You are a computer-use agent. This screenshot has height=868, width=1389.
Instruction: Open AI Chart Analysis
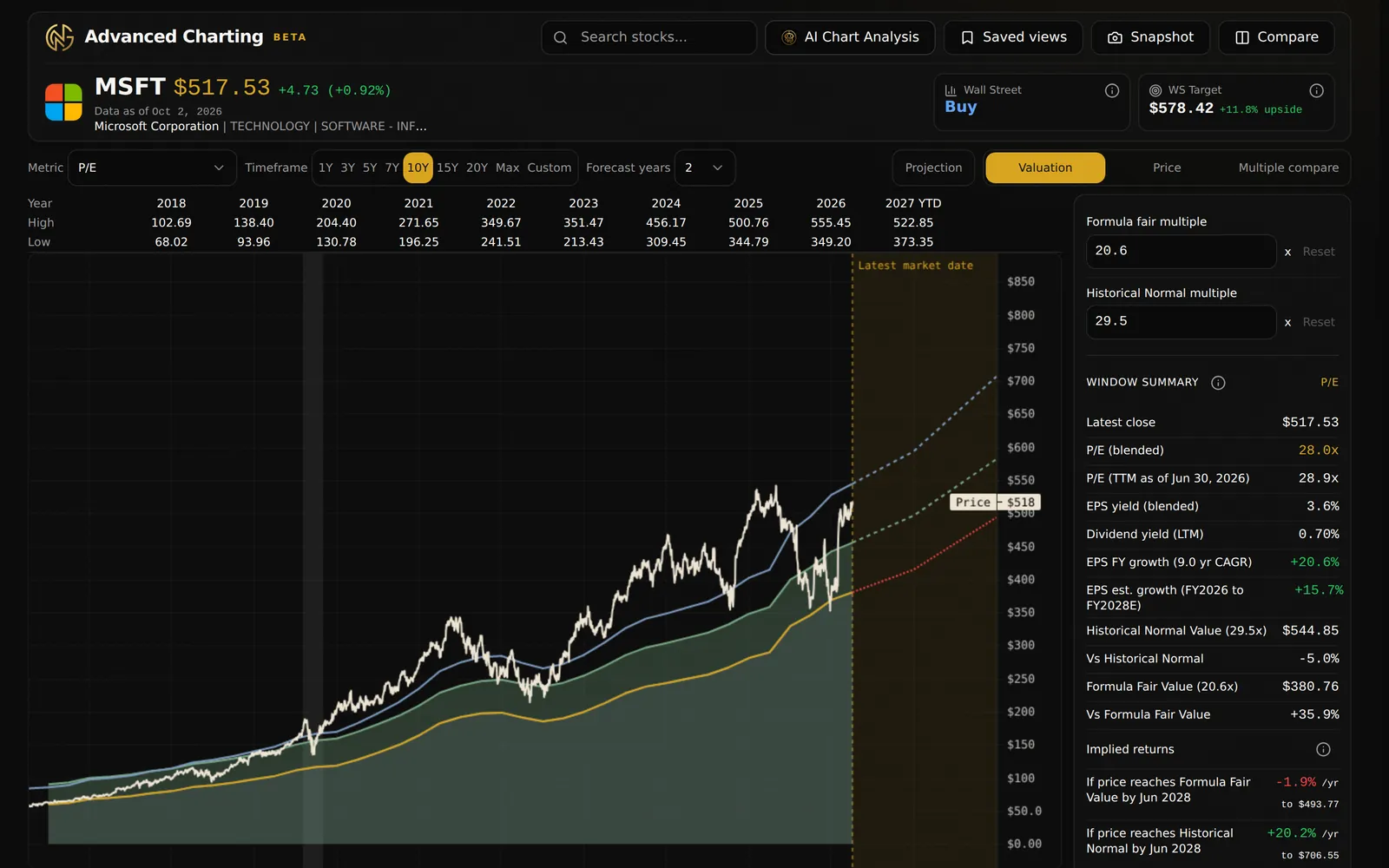[850, 37]
